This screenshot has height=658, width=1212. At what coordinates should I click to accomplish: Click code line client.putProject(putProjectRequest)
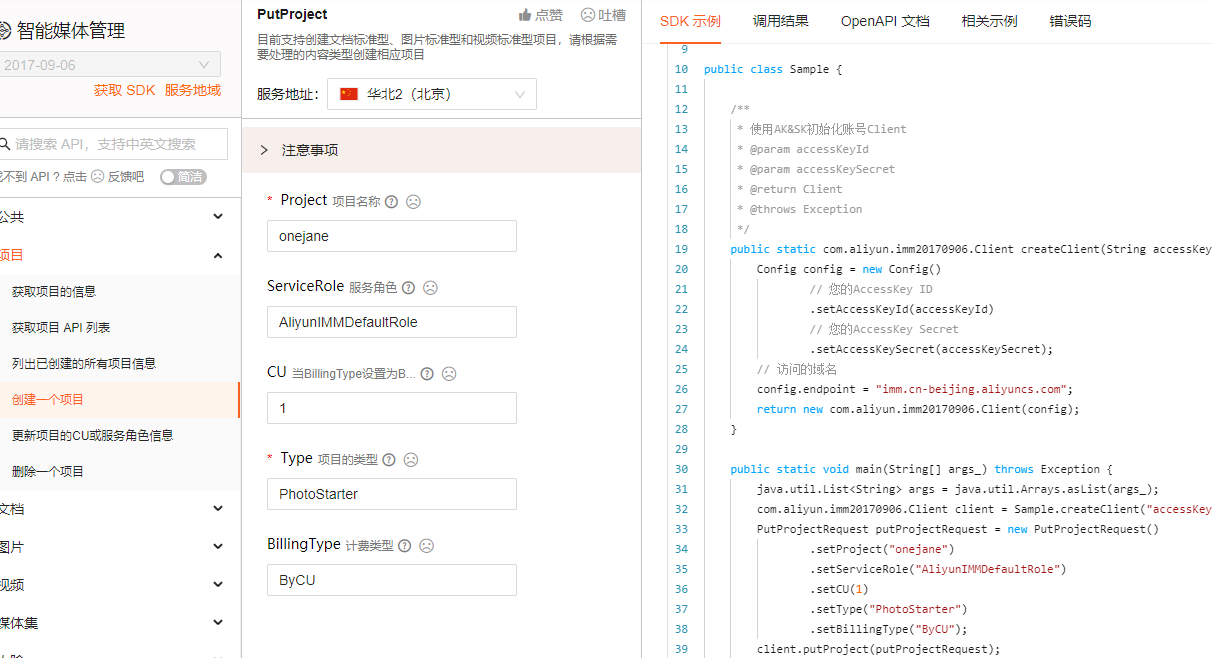[878, 649]
